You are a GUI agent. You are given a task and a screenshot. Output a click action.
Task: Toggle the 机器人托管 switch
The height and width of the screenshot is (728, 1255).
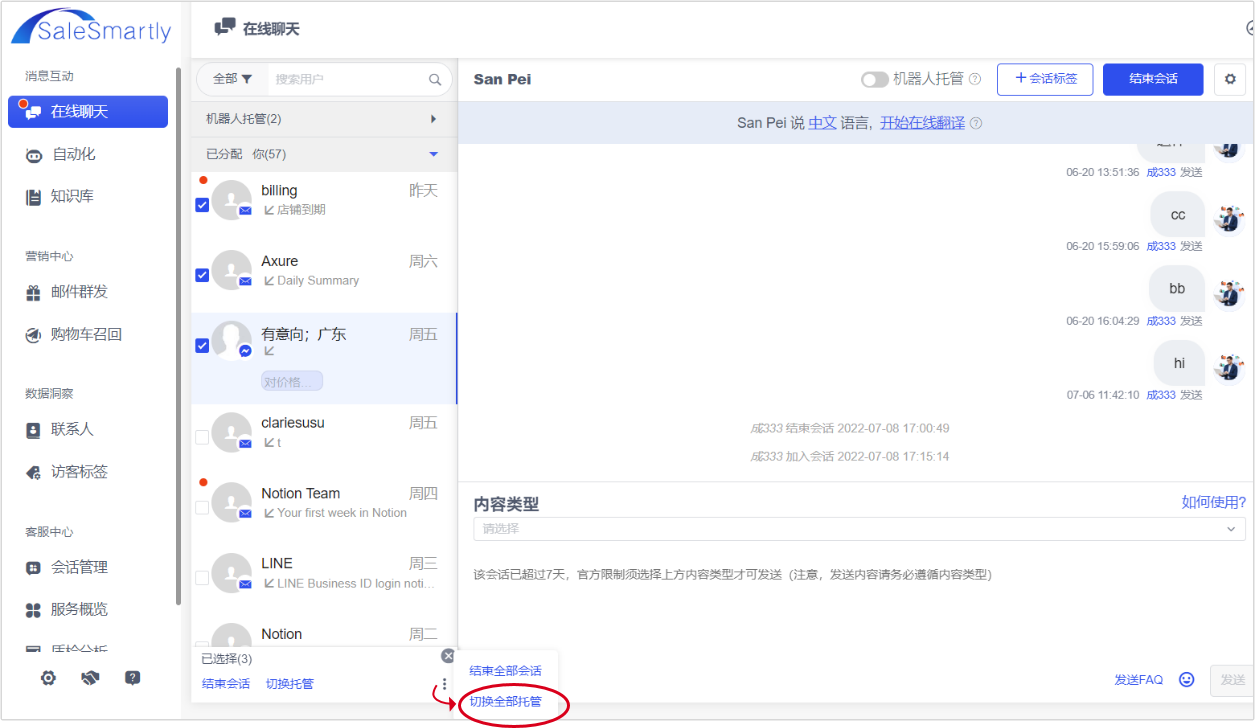click(x=874, y=79)
